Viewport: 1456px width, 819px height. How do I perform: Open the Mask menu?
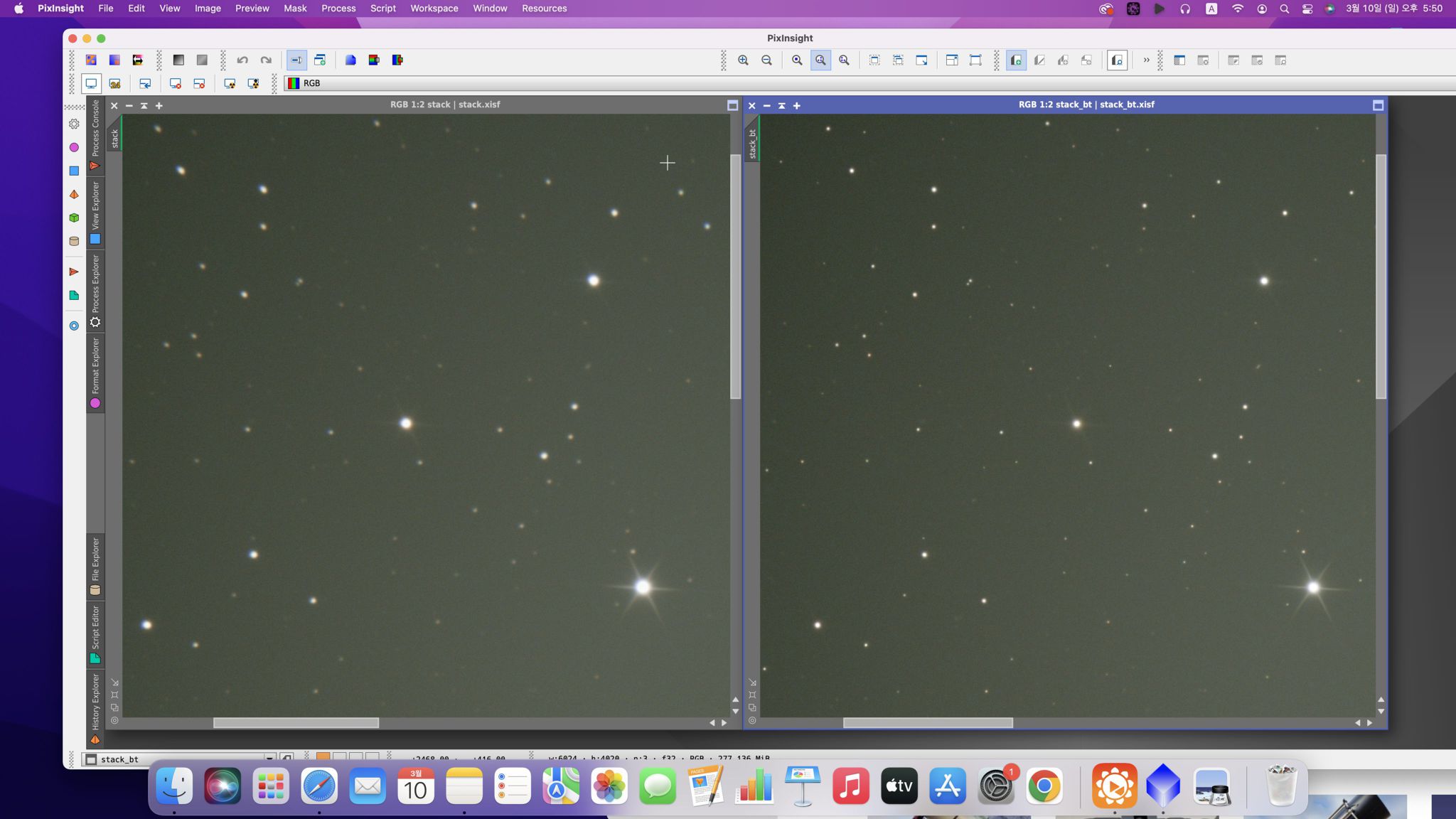pos(295,9)
